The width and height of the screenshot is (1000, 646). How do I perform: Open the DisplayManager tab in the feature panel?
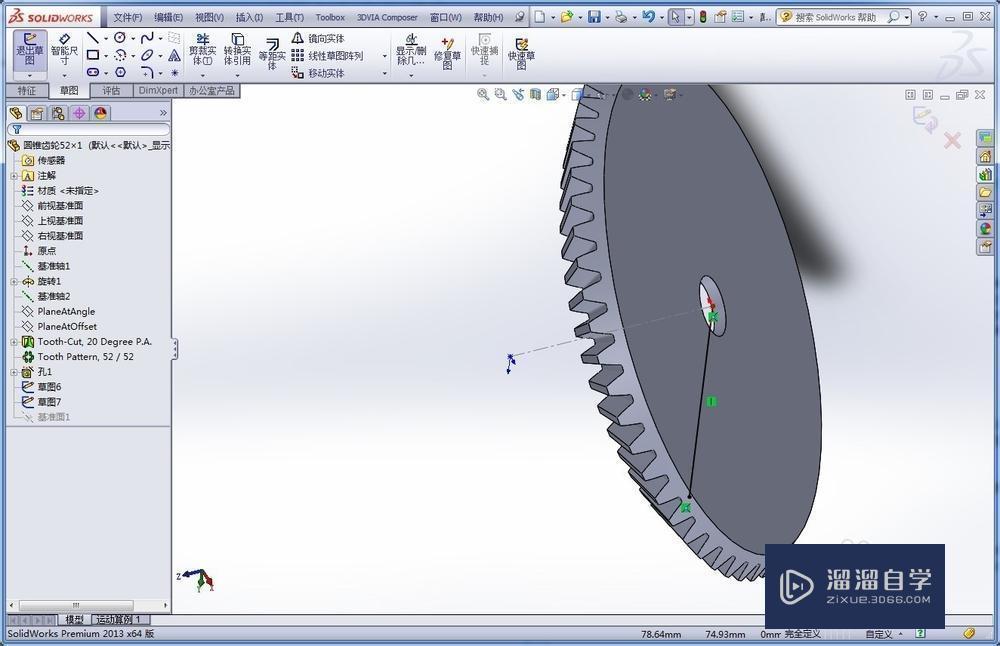click(x=100, y=113)
